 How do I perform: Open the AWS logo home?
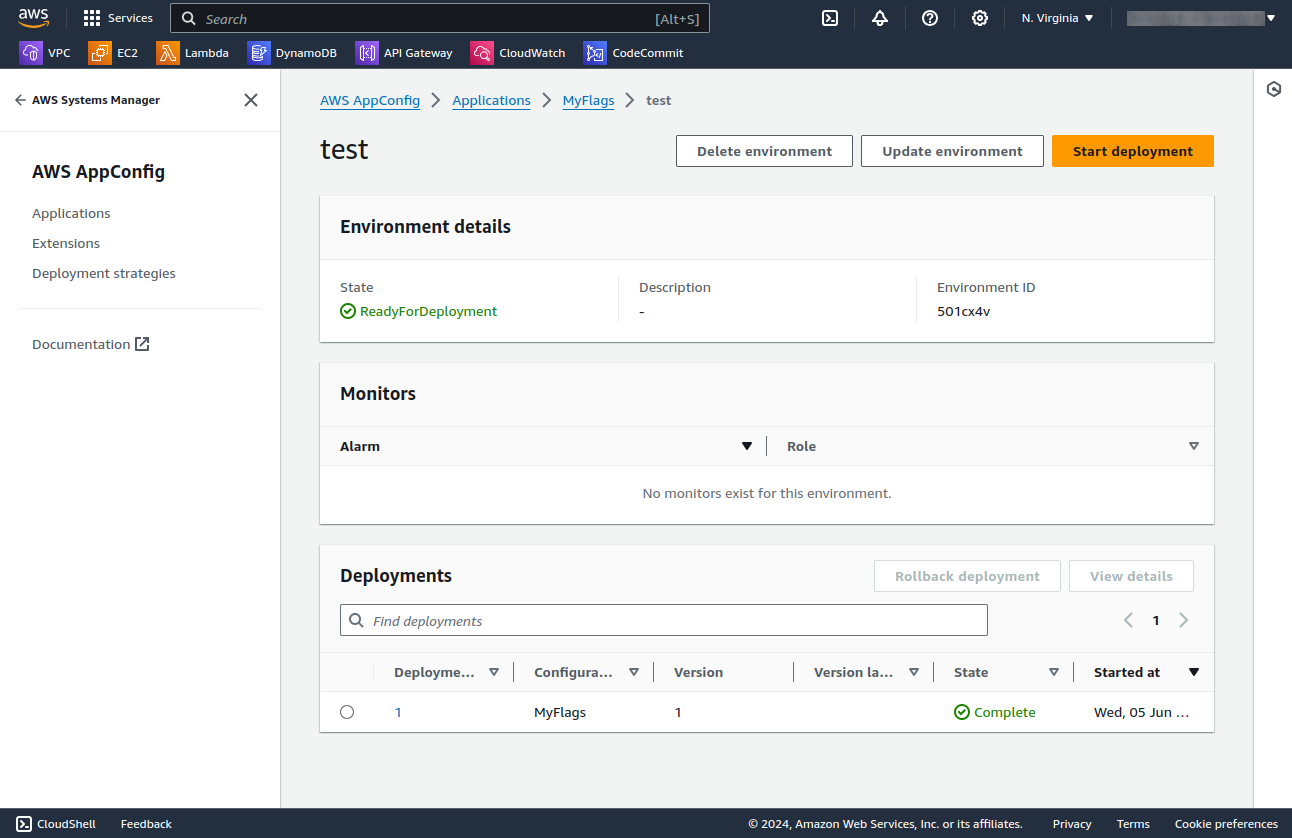tap(33, 18)
